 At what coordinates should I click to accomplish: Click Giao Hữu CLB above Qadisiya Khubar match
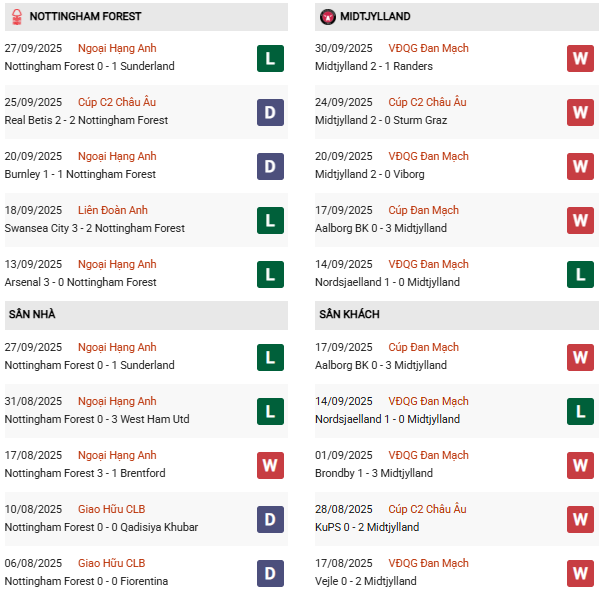[112, 509]
